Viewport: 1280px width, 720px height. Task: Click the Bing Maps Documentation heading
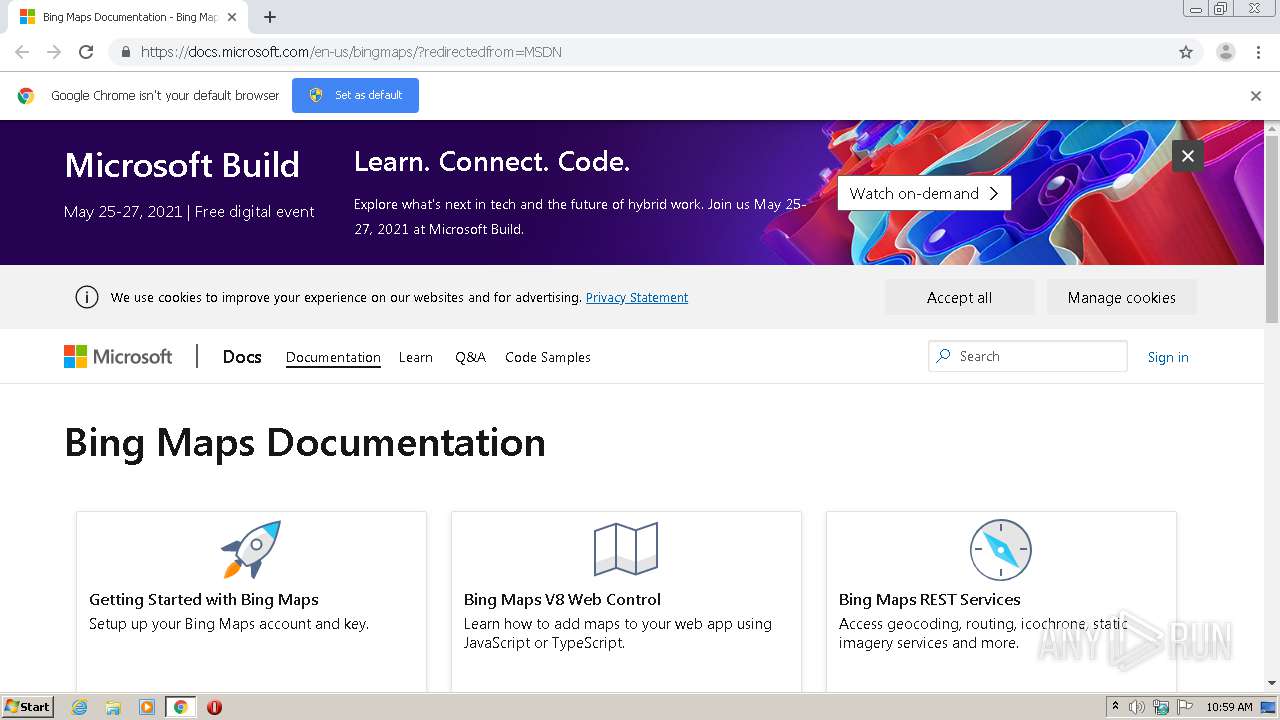click(x=305, y=442)
